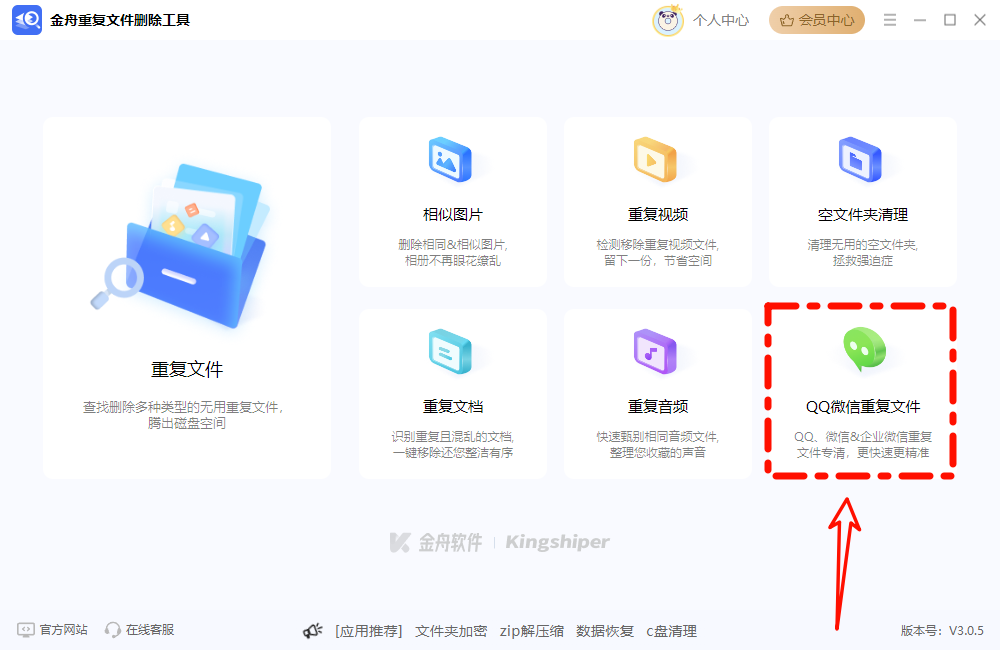Open 数据恢复 recommended app link
The width and height of the screenshot is (1000, 650).
point(605,631)
